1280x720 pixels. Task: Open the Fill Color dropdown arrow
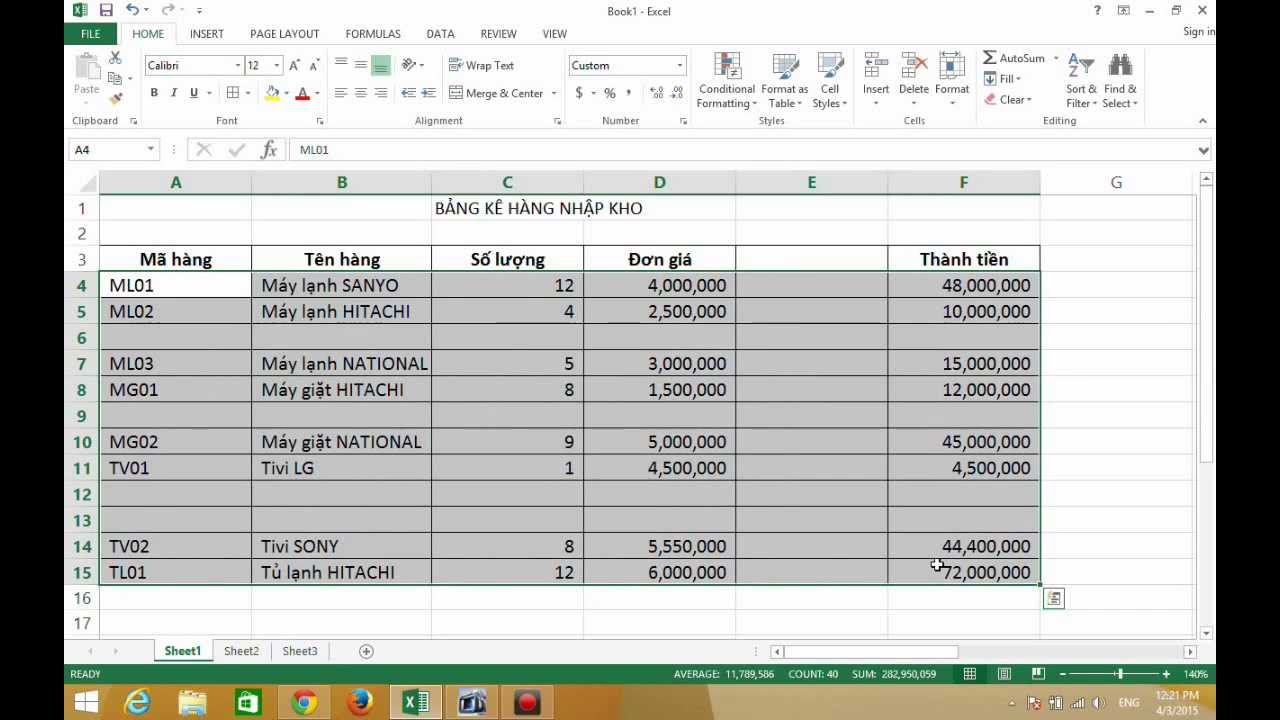(286, 93)
